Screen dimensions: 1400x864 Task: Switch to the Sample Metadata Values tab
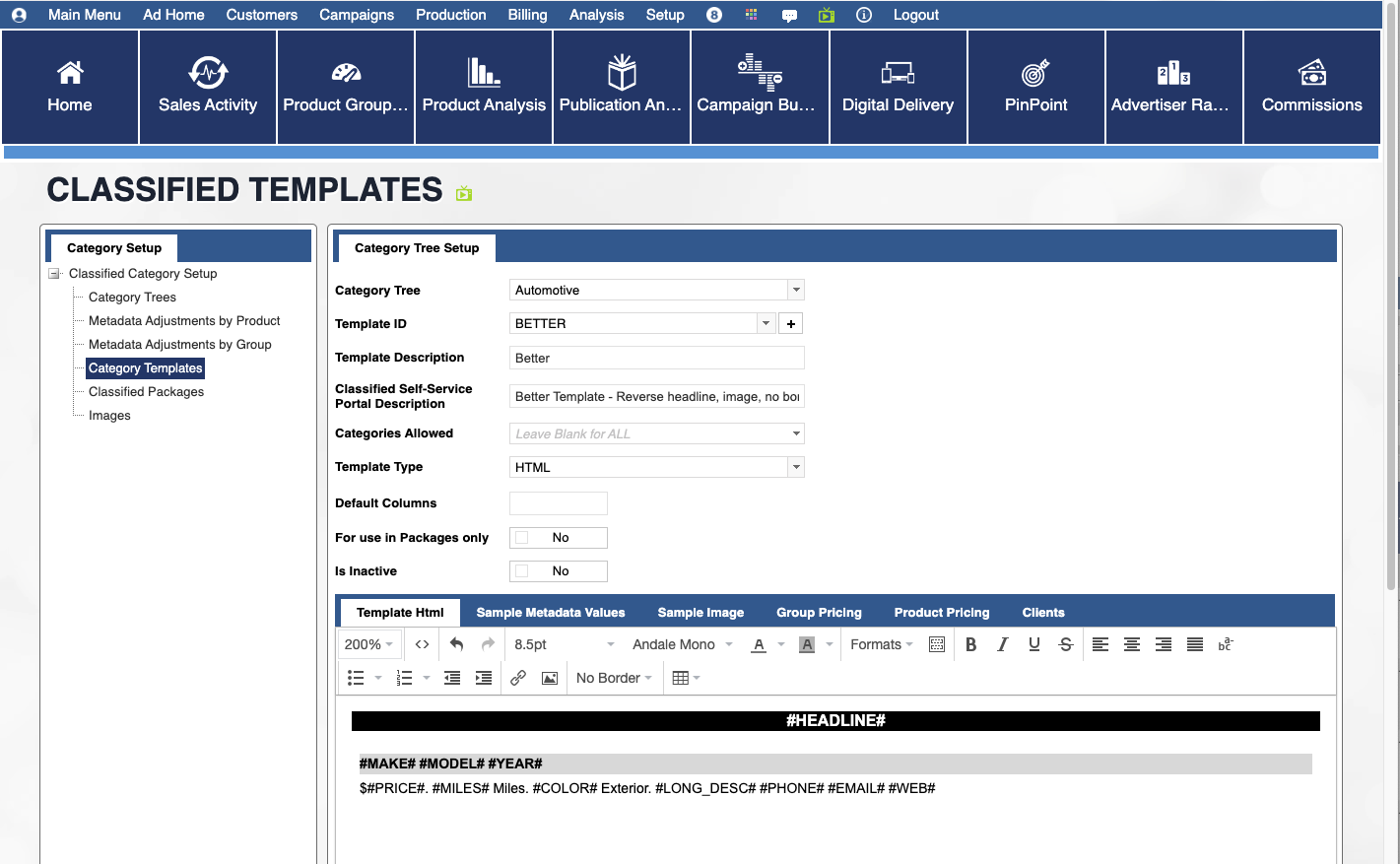(550, 613)
